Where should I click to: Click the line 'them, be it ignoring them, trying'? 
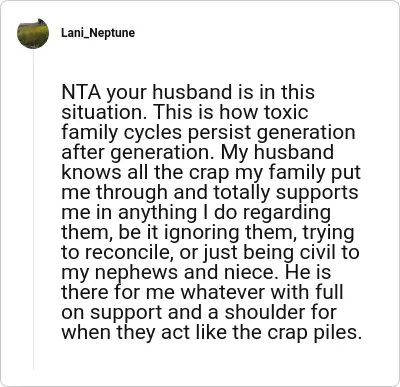click(x=208, y=233)
